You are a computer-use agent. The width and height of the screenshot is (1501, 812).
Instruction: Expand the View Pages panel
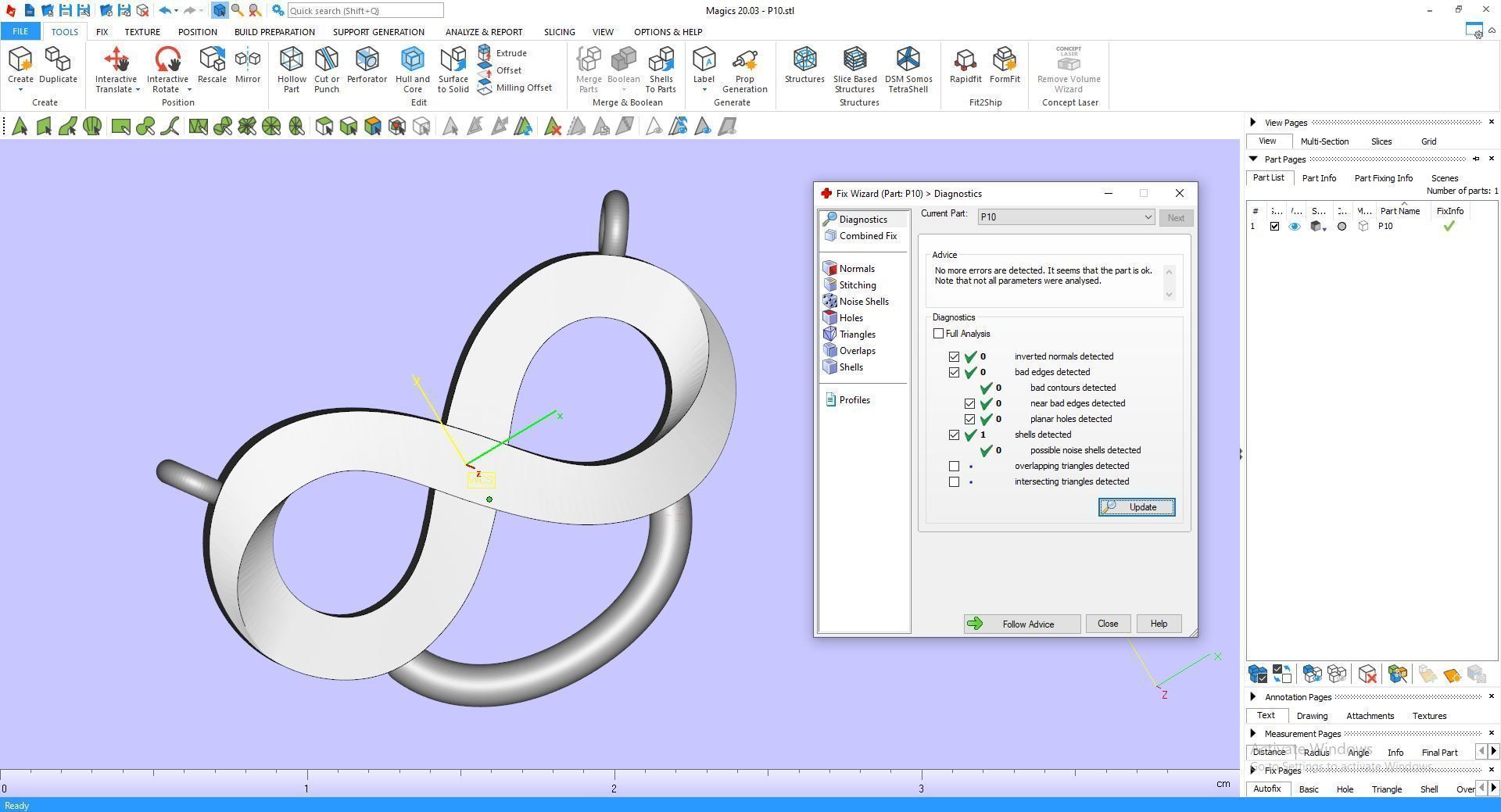(x=1253, y=122)
